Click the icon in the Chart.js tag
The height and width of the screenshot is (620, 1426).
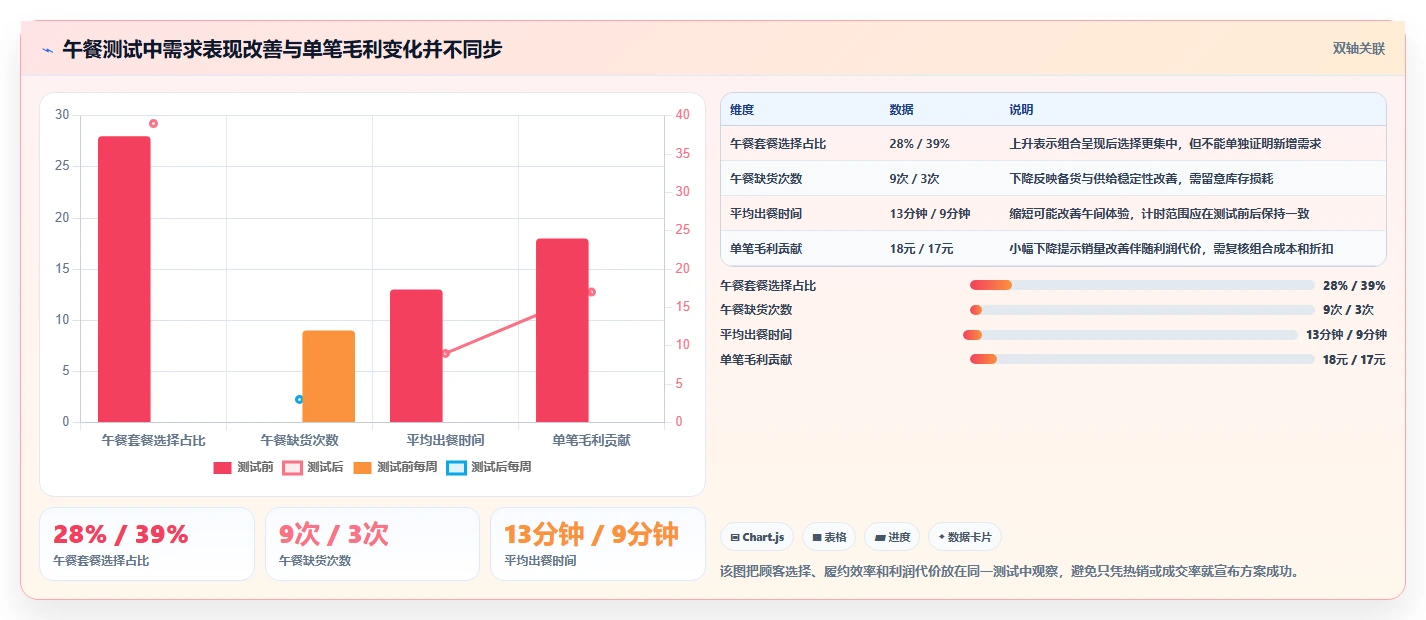[x=735, y=538]
